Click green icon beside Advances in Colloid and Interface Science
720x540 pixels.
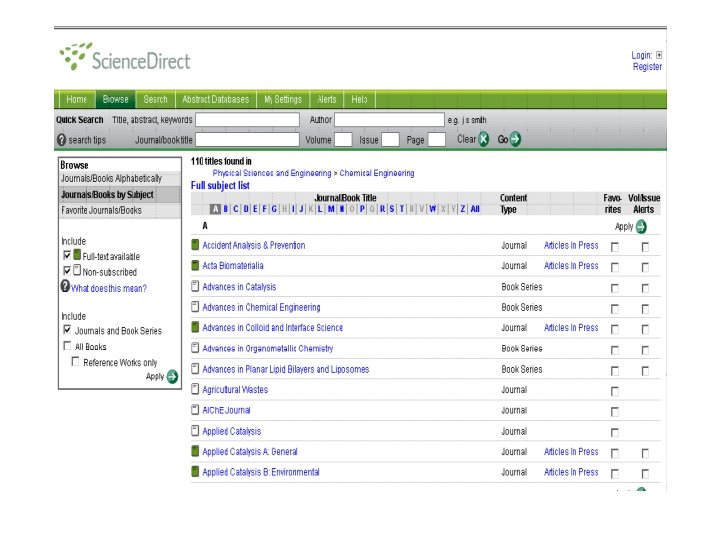tap(195, 327)
